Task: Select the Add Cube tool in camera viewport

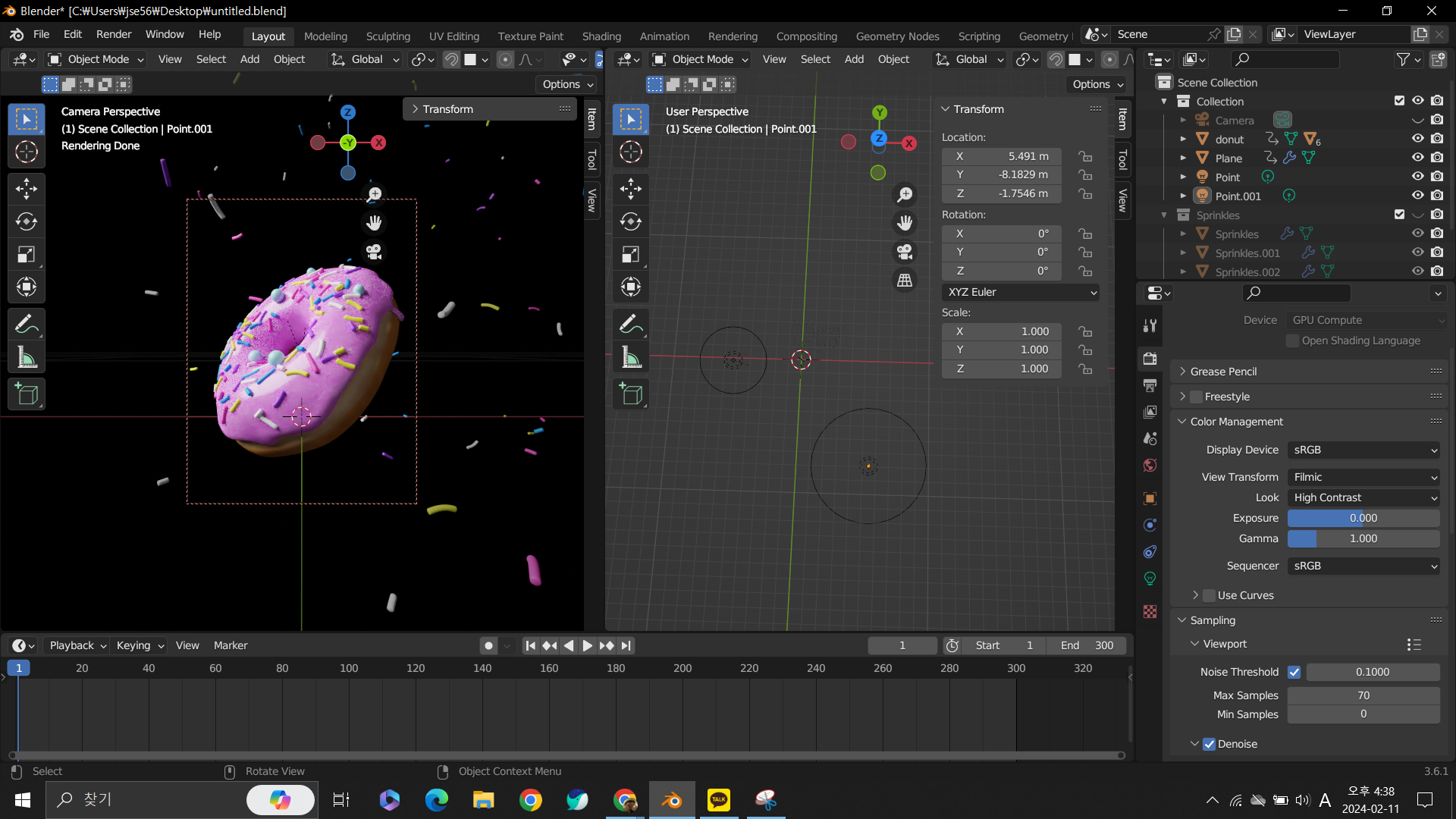Action: 27,394
